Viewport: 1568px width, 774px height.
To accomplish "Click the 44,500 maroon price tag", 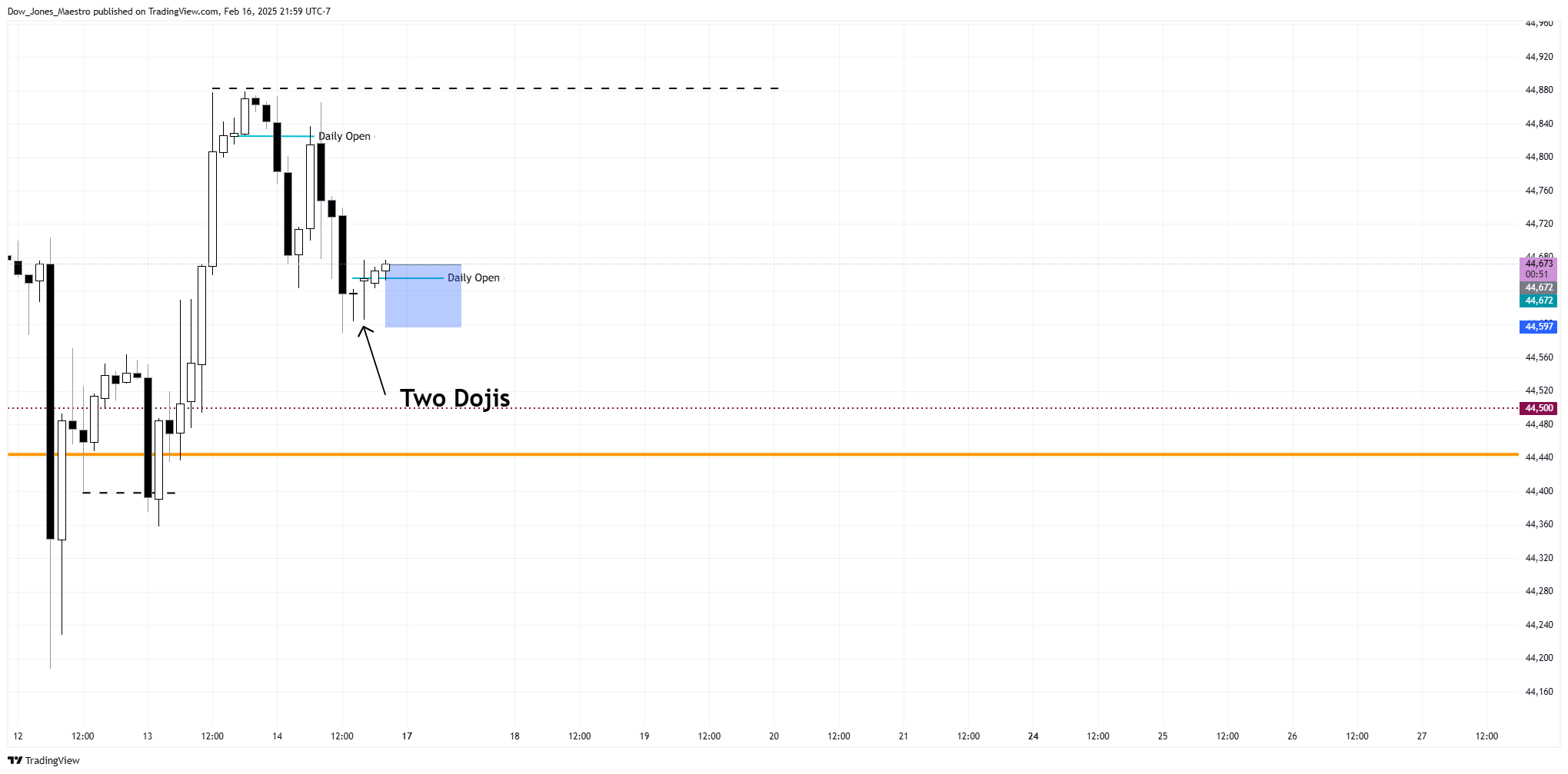I will pos(1539,408).
